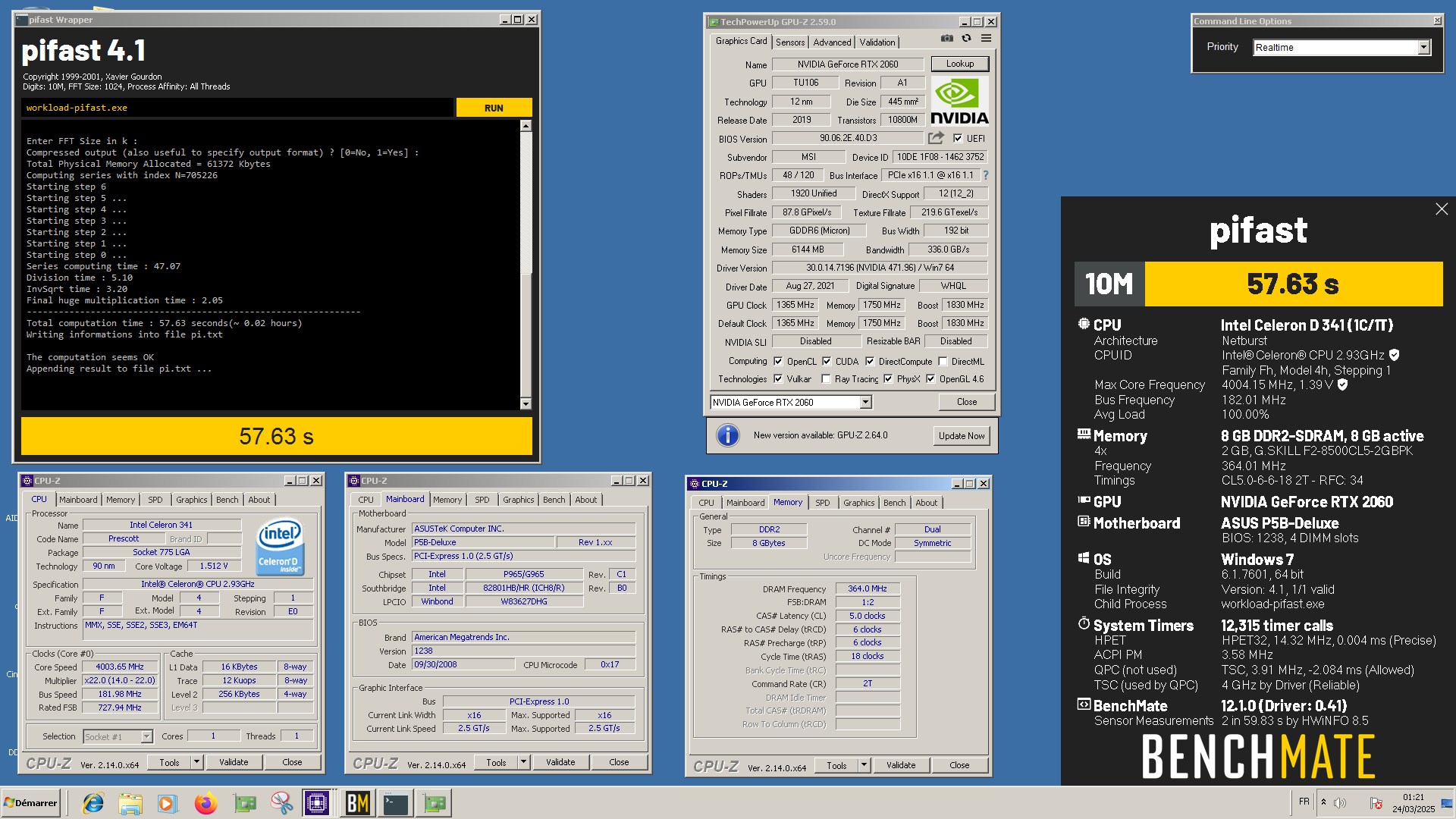Image resolution: width=1456 pixels, height=819 pixels.
Task: Enable the Ray Tracing checkbox
Action: pyautogui.click(x=826, y=378)
